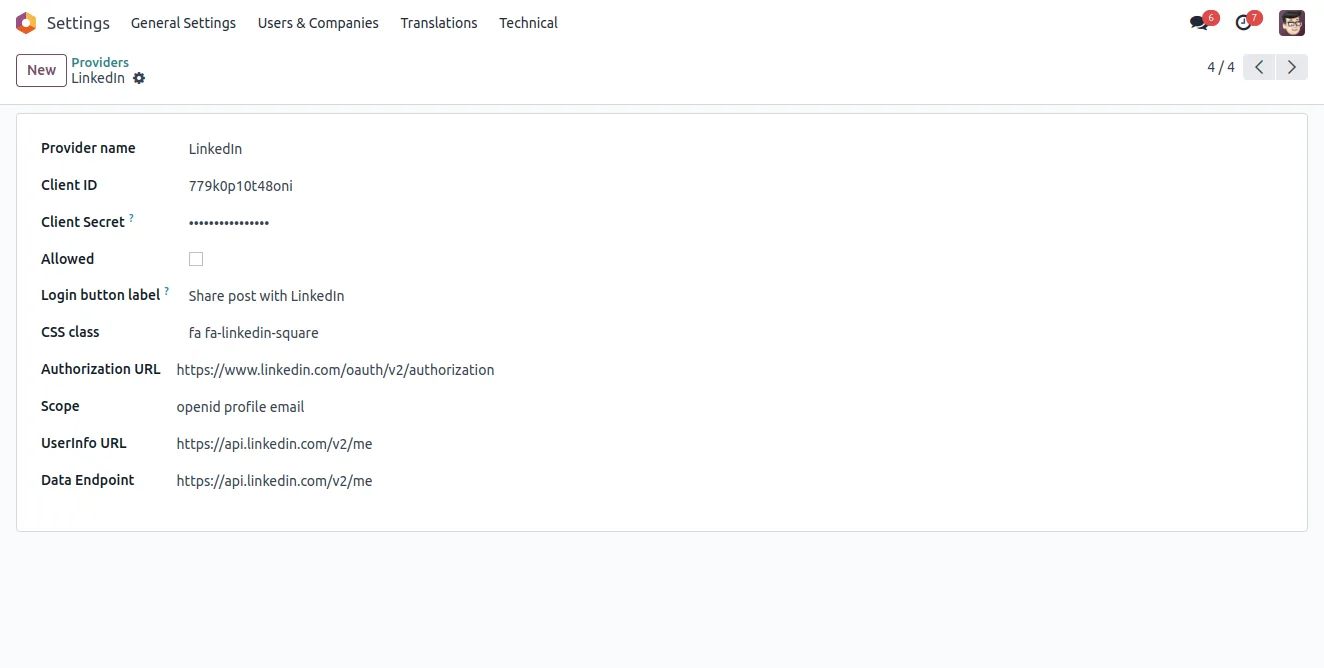Open the General Settings menu
Viewport: 1324px width, 668px height.
[183, 23]
